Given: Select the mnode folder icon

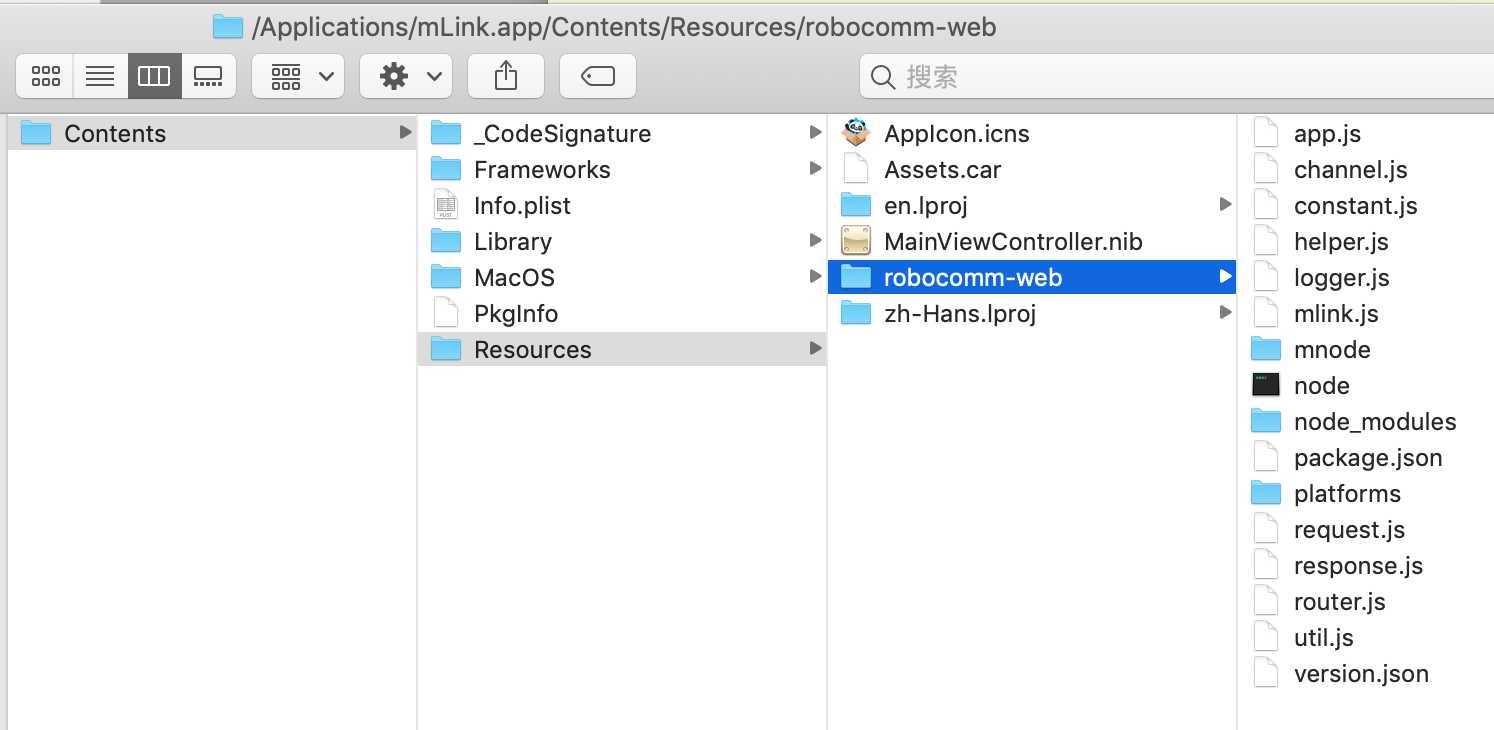Looking at the screenshot, I should [1266, 349].
